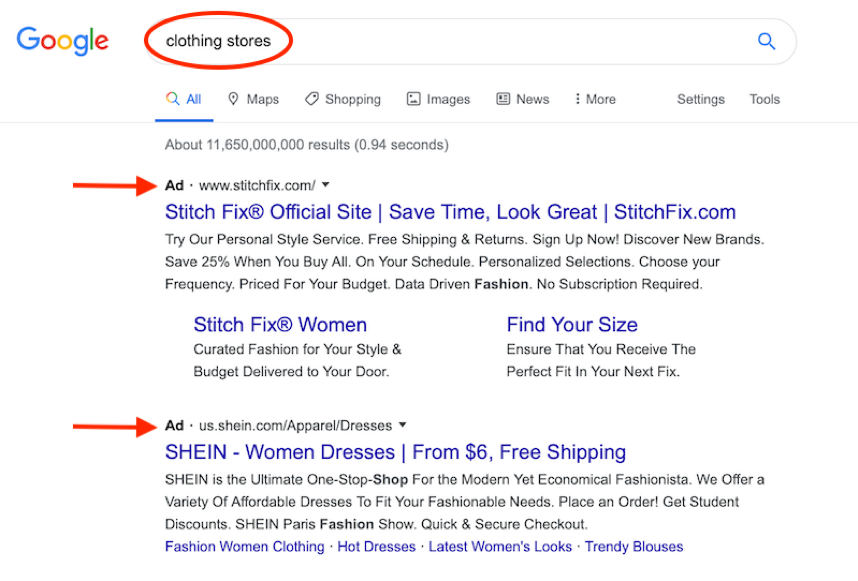Switch to the Images tab
Viewport: 858px width, 581px height.
click(438, 100)
